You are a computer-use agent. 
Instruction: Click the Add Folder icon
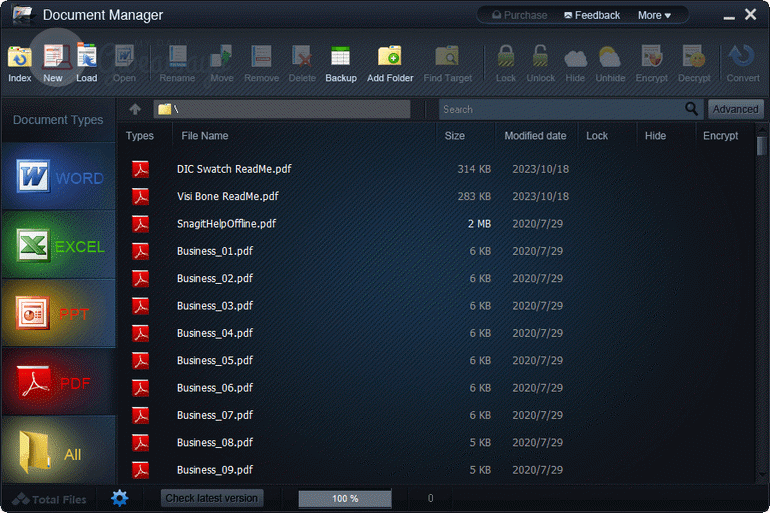pos(389,61)
